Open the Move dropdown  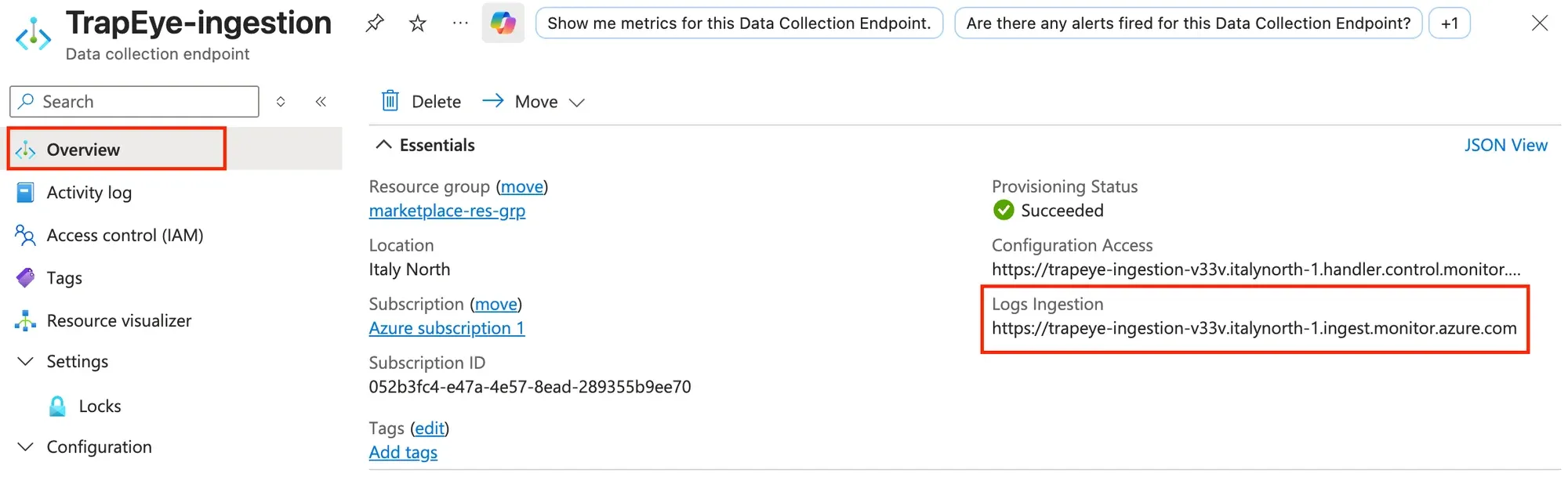pyautogui.click(x=534, y=102)
